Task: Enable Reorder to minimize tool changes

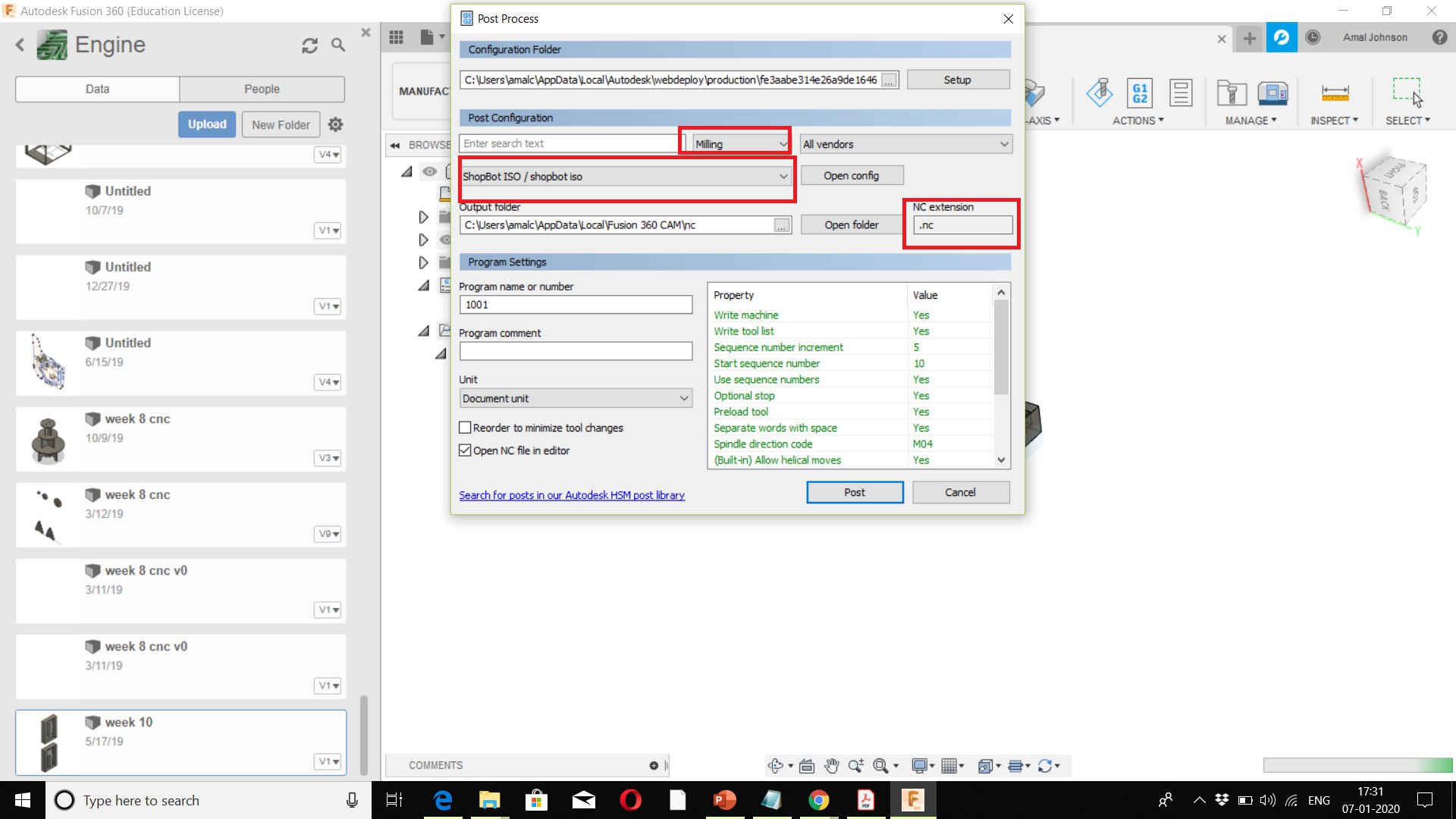Action: 466,428
